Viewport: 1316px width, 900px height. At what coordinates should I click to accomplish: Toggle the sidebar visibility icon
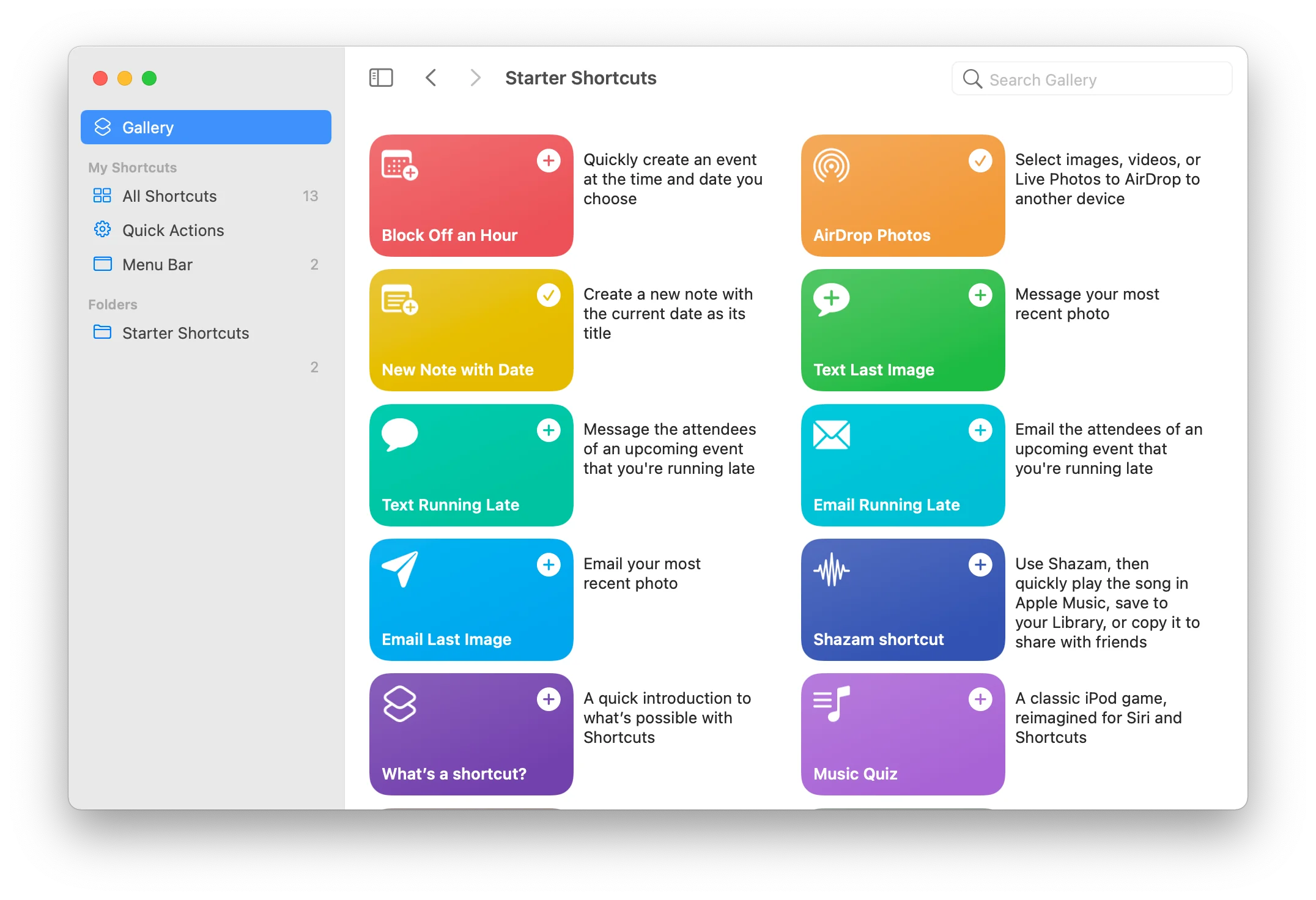381,78
